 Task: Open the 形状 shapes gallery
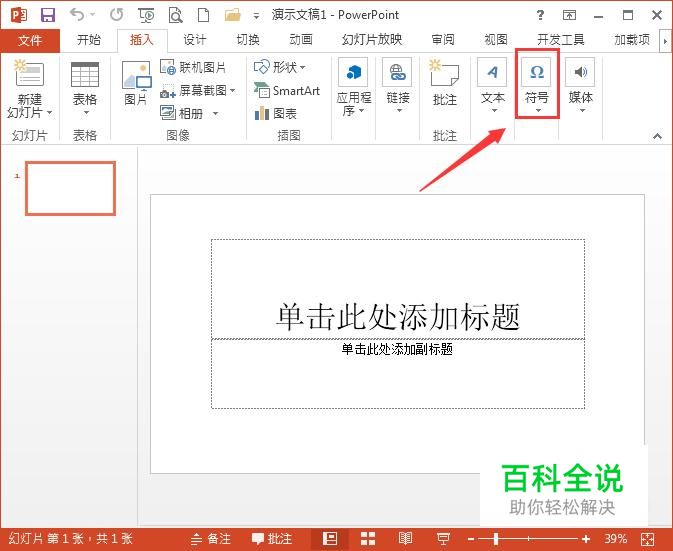280,67
